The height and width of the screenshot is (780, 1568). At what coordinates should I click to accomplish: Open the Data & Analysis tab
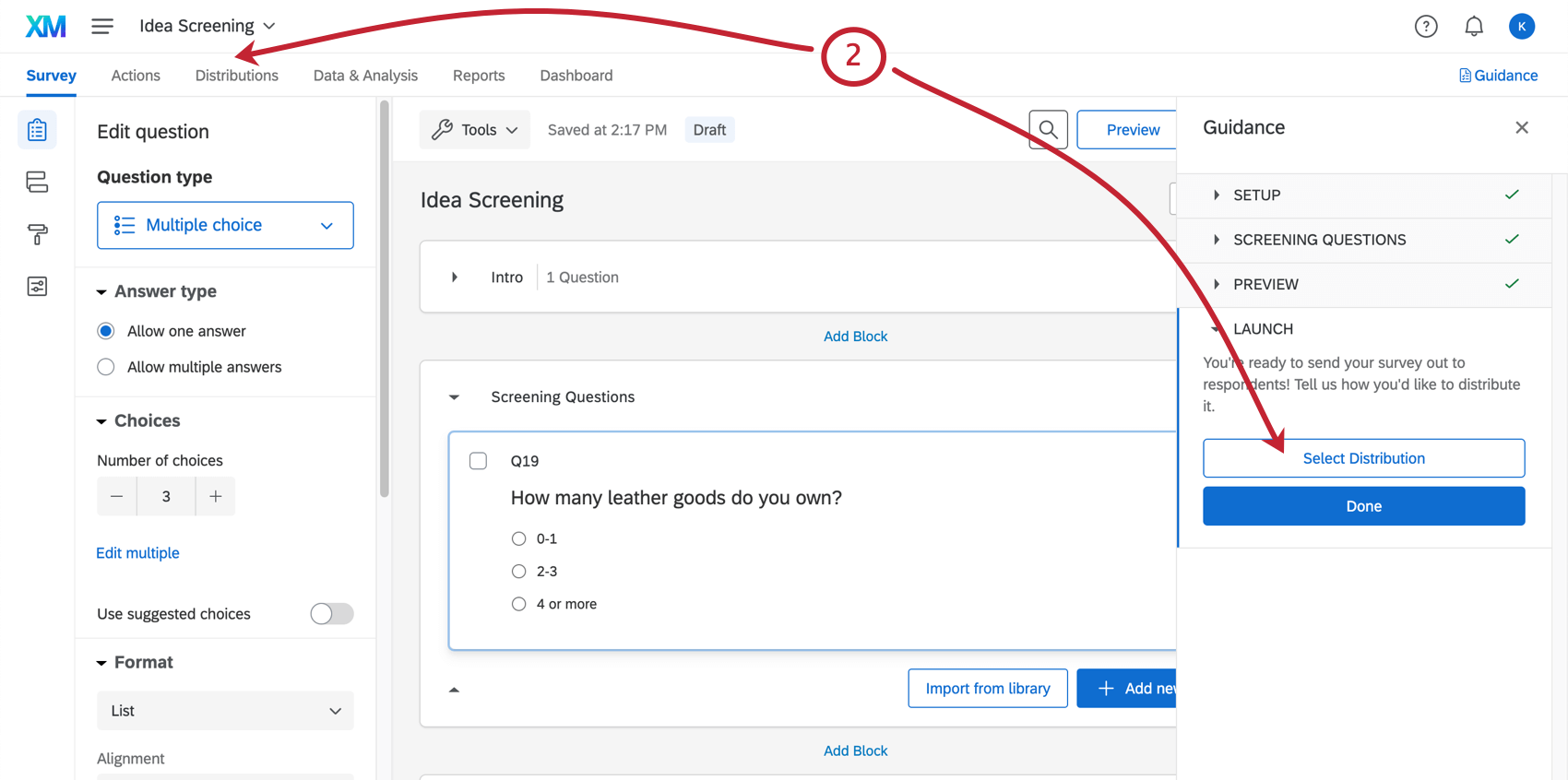pos(365,76)
